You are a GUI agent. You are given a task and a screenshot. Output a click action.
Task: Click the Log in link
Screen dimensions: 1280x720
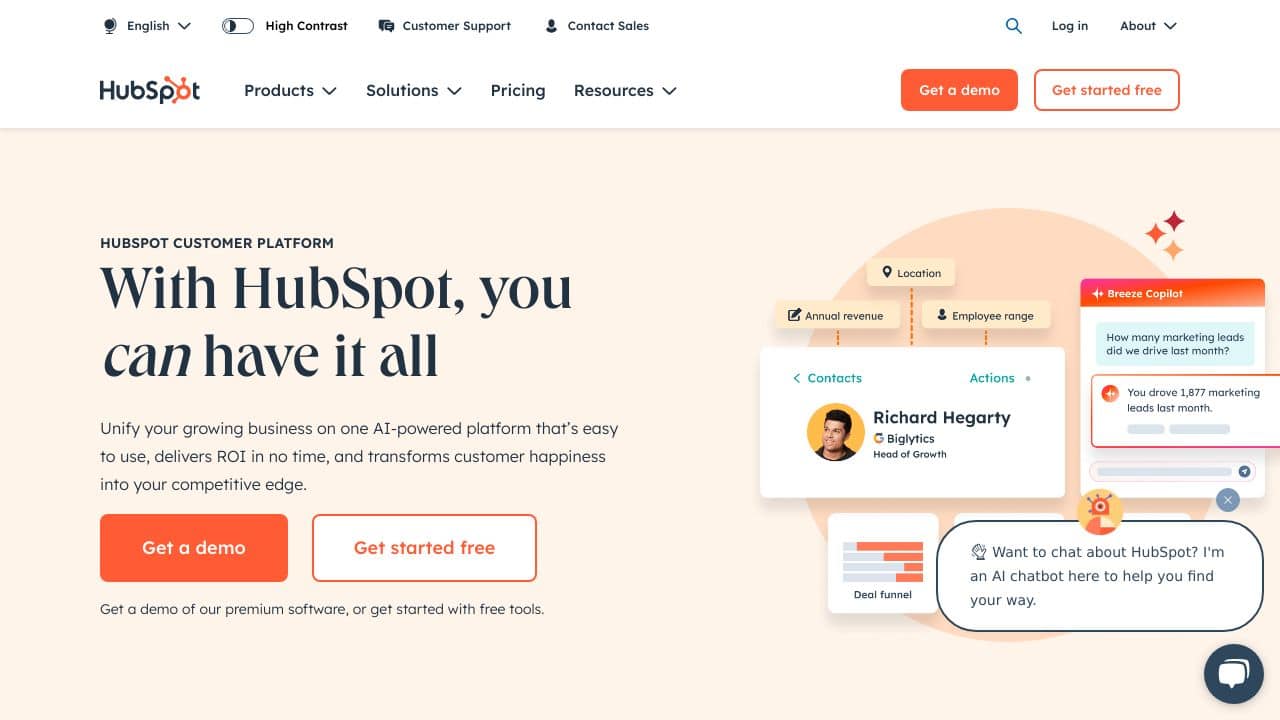[x=1069, y=26]
